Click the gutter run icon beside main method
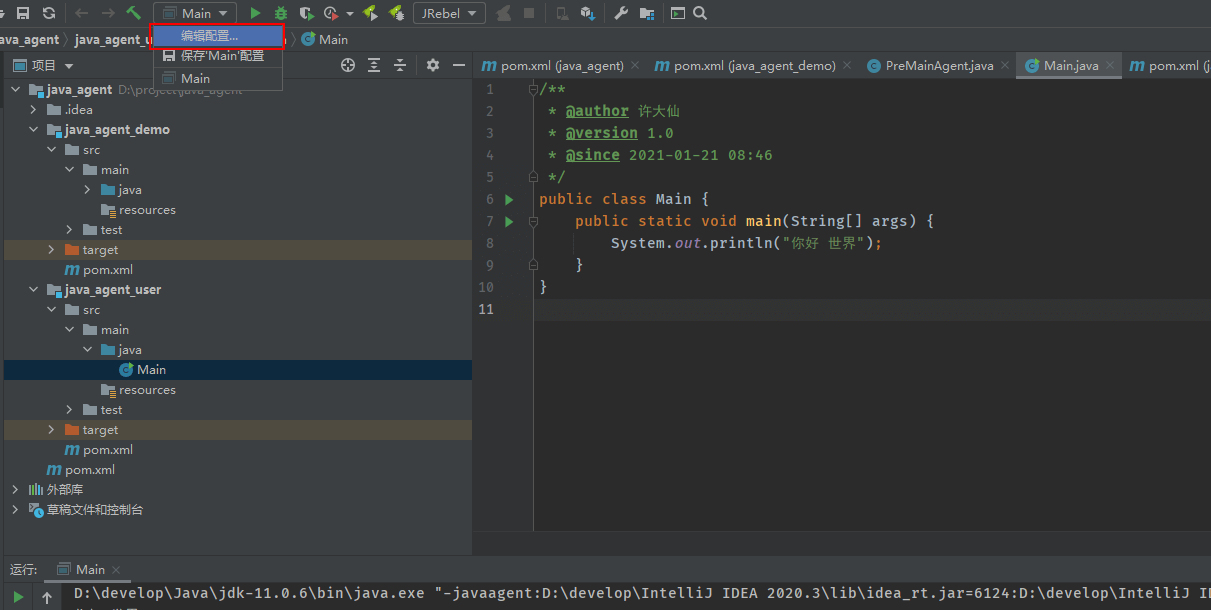This screenshot has width=1211, height=610. coord(509,221)
